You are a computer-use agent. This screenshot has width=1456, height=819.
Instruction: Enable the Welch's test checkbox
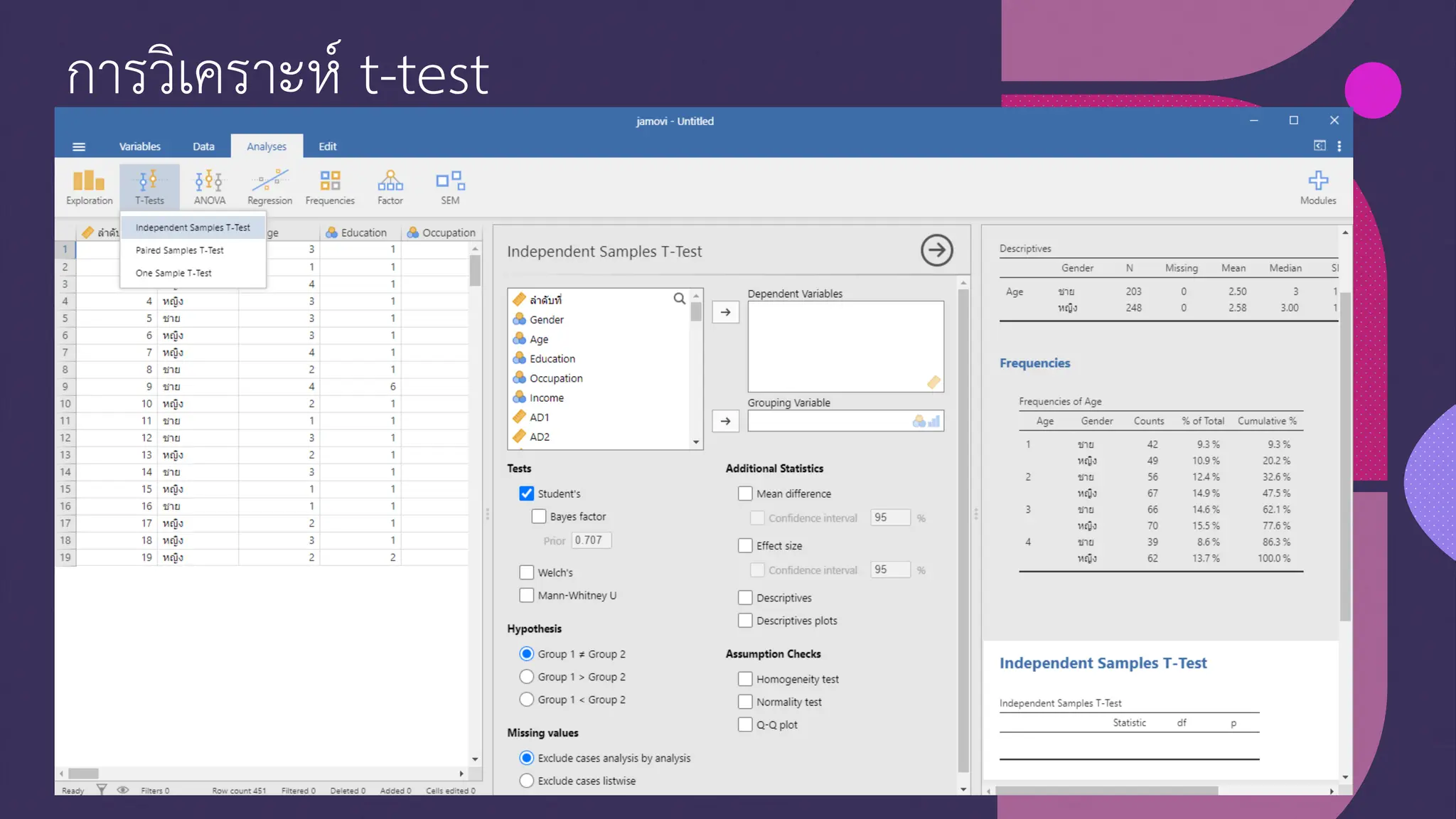pyautogui.click(x=526, y=572)
